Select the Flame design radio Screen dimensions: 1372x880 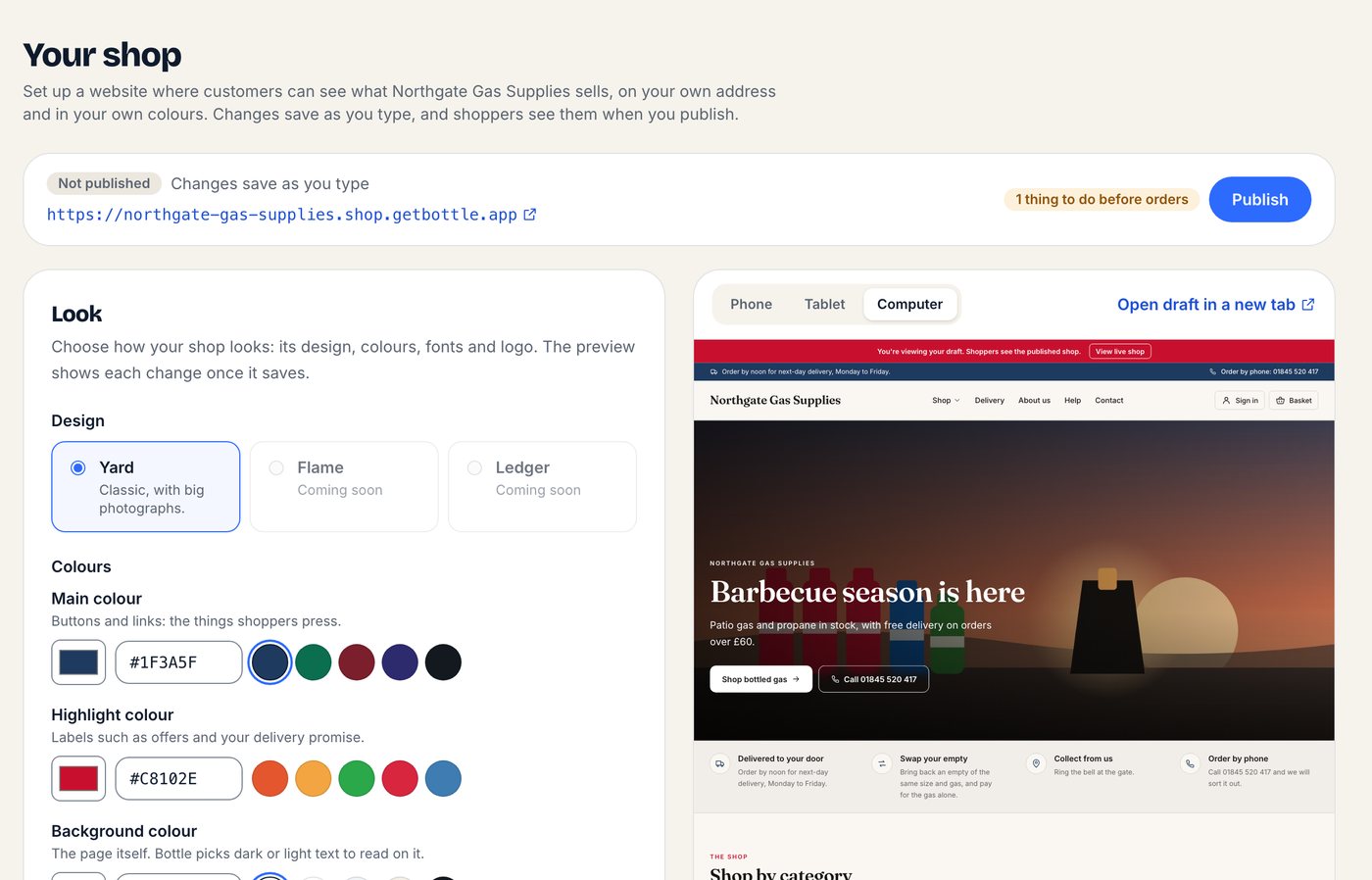[x=276, y=468]
